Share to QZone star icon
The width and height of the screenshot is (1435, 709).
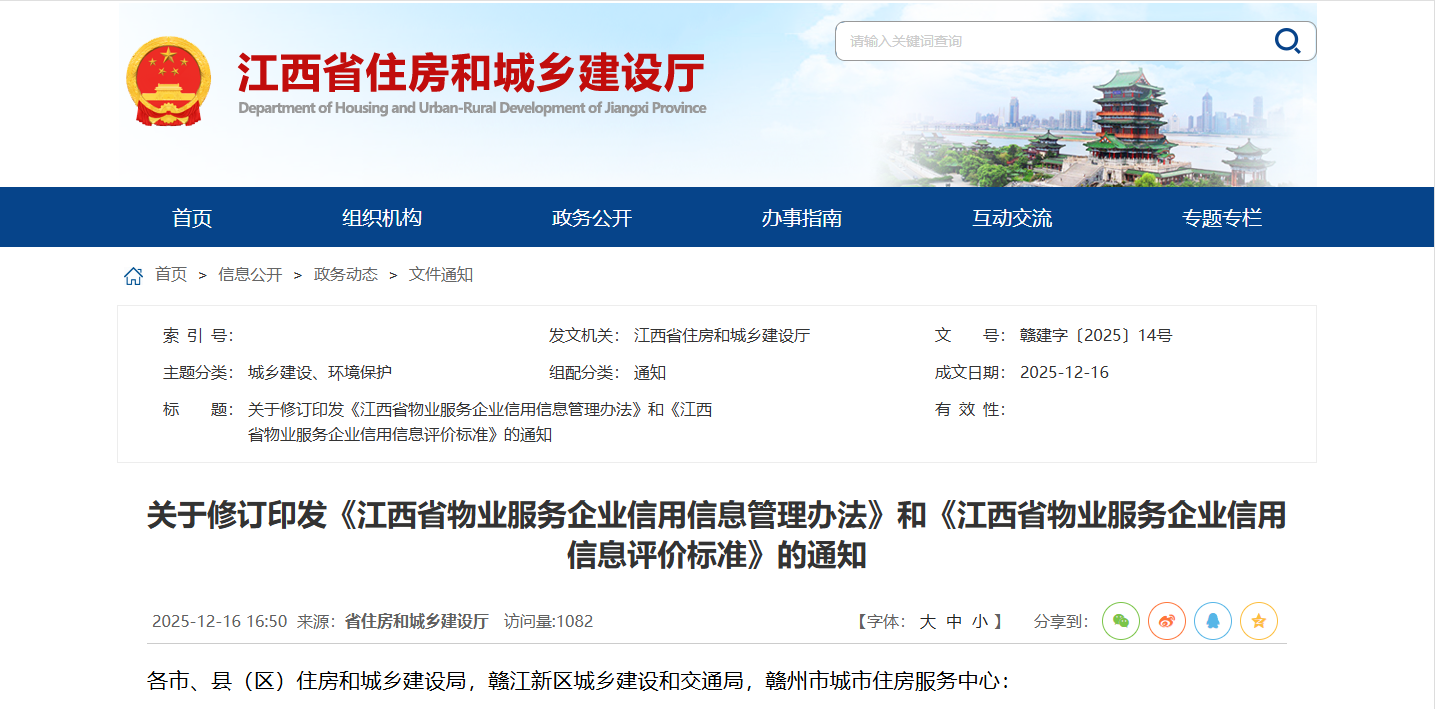click(1259, 621)
